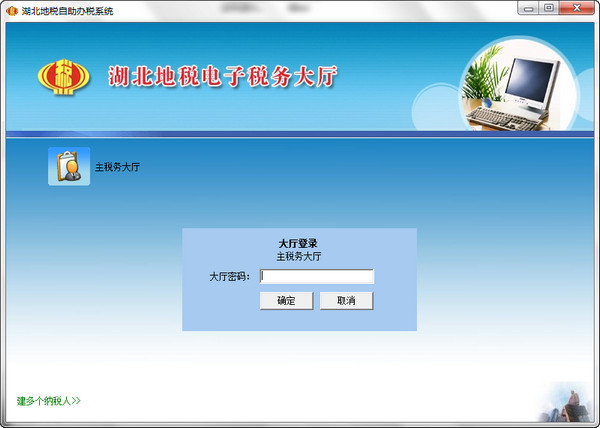The image size is (600, 428).
Task: Minimize the 湖北地税自助办税系统 window
Action: [x=528, y=8]
